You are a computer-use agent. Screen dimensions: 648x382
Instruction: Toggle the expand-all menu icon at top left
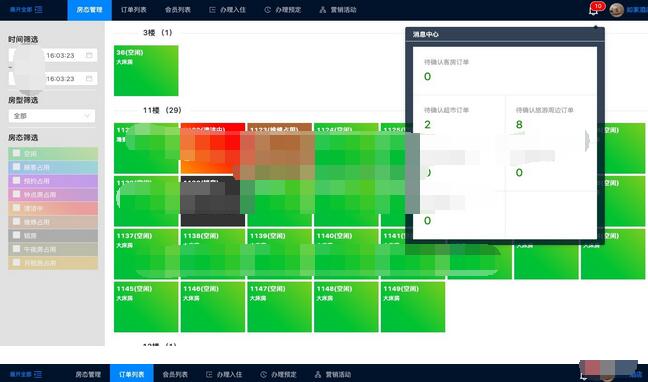click(38, 10)
